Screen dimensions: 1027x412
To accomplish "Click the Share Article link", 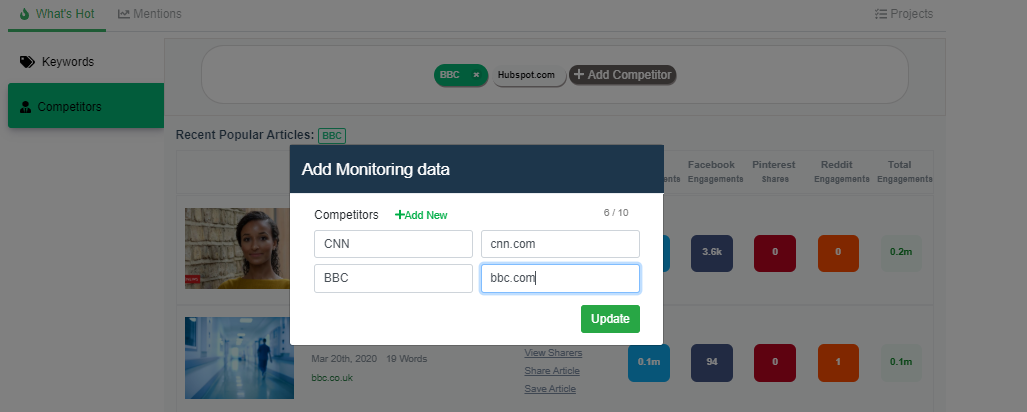I will pos(551,371).
